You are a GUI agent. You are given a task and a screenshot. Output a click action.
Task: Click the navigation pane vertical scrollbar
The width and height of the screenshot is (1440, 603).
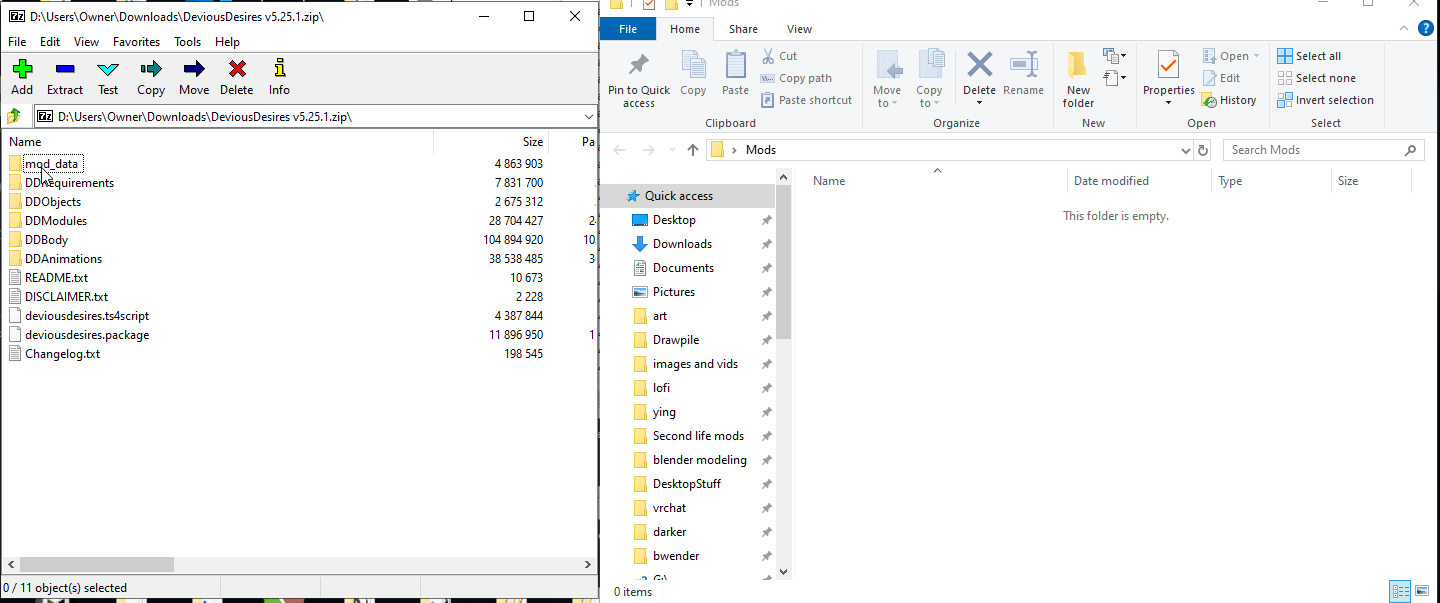(x=783, y=264)
